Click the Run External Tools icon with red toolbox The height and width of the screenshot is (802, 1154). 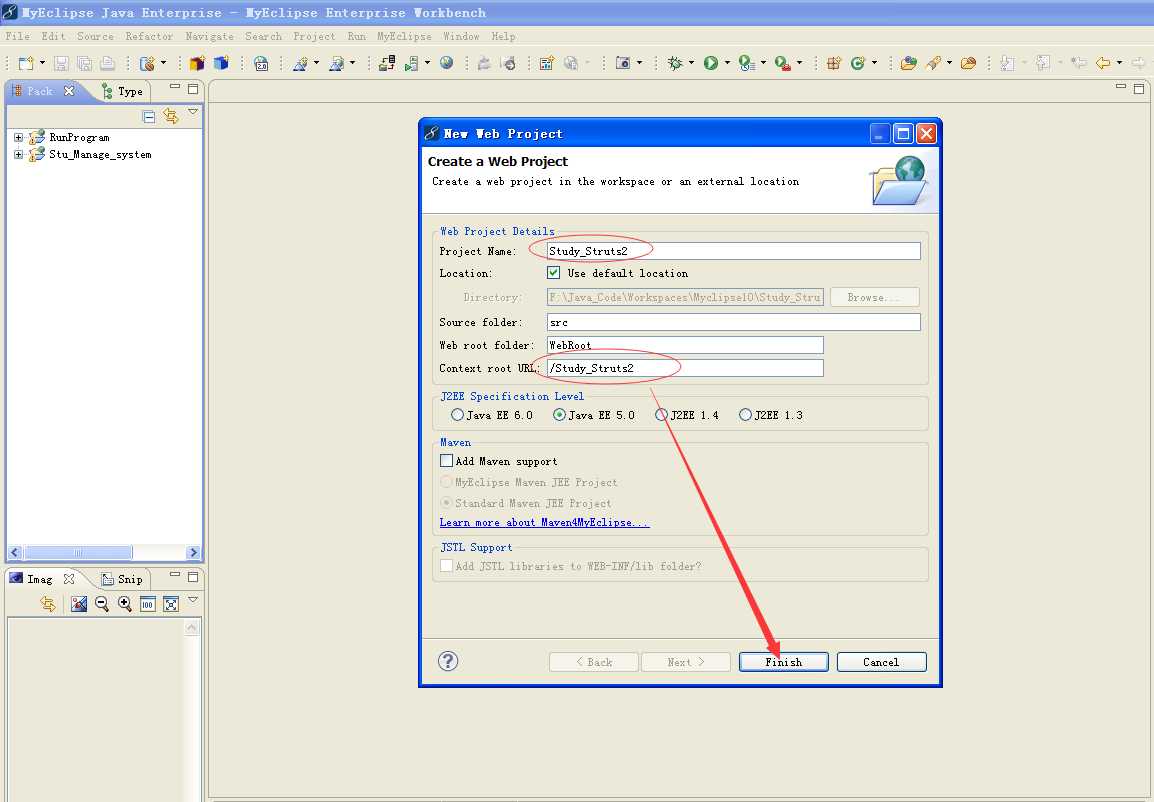(x=782, y=63)
